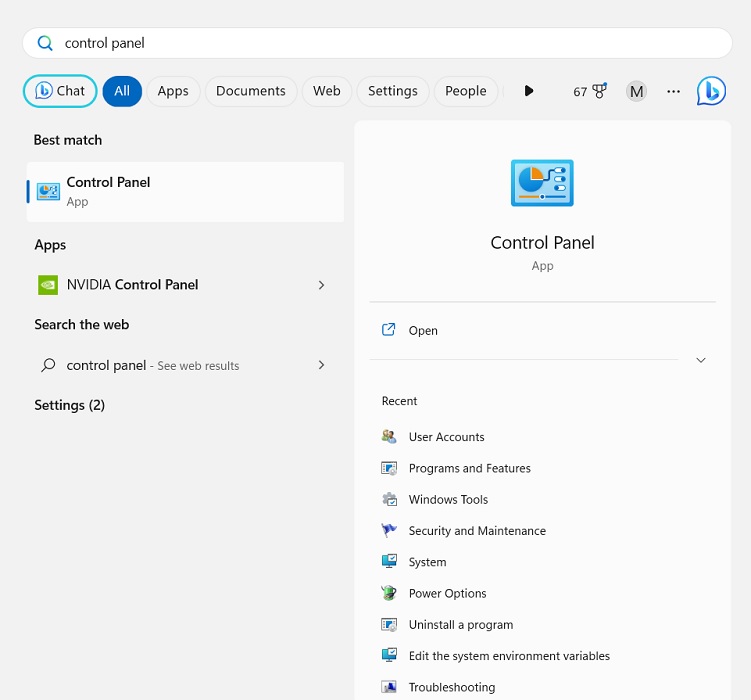Select the All filter tab

click(x=122, y=91)
